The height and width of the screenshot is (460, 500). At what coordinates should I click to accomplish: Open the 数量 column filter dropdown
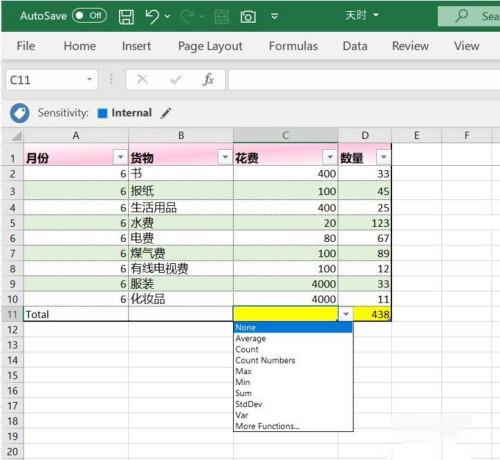[x=383, y=157]
